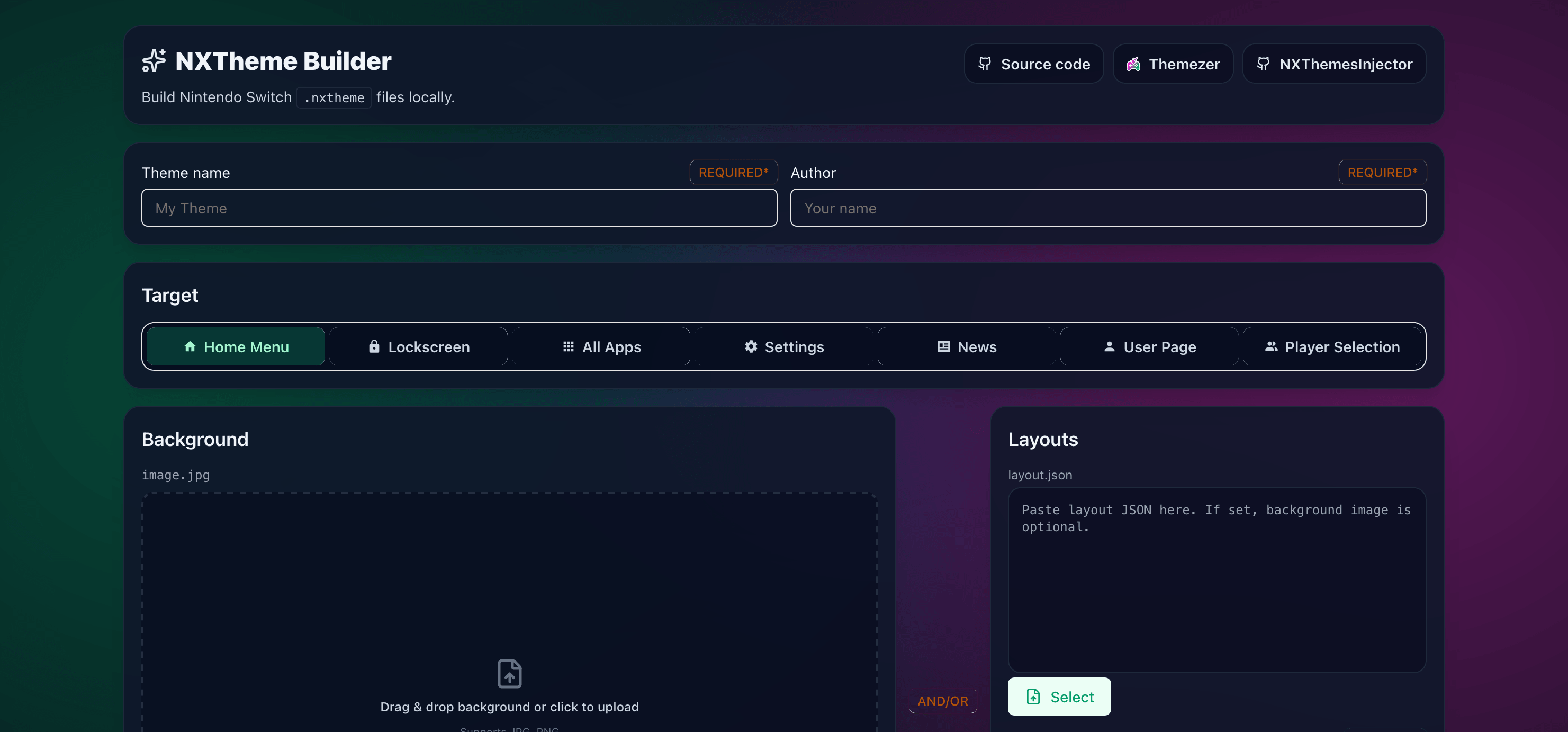This screenshot has width=1568, height=732.
Task: Click 'Drag & drop background or click to upload' text
Action: (509, 707)
